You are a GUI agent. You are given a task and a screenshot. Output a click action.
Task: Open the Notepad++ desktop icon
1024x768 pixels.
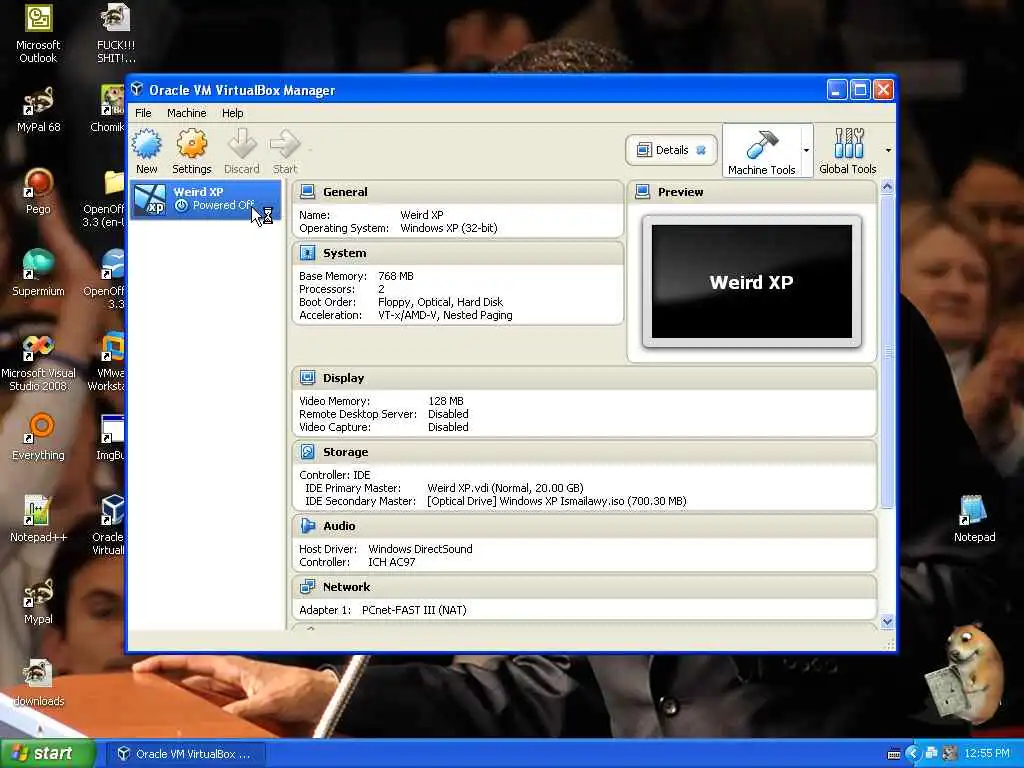(38, 510)
